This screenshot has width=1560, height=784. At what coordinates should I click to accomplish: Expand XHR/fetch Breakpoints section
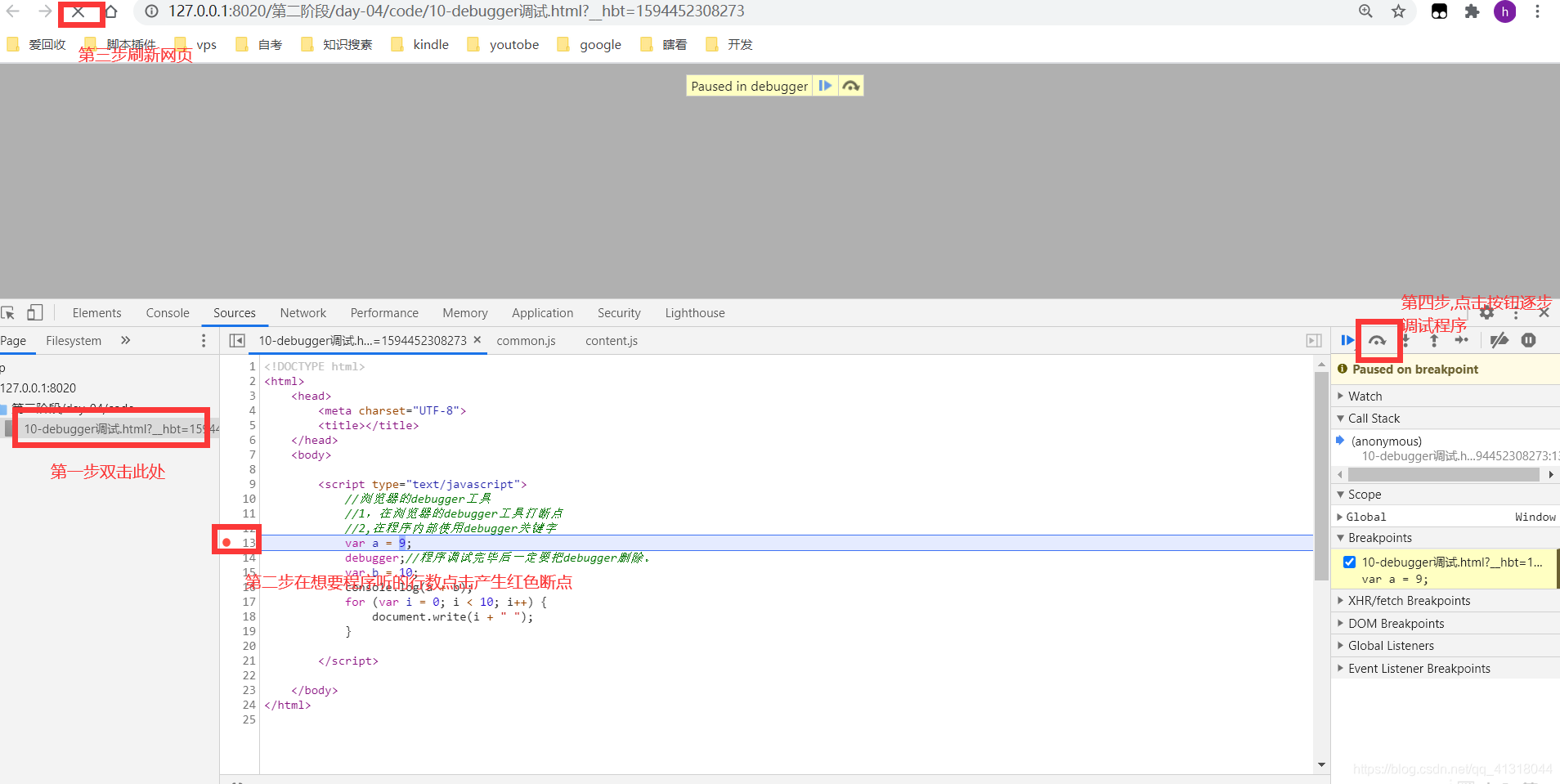click(1446, 600)
